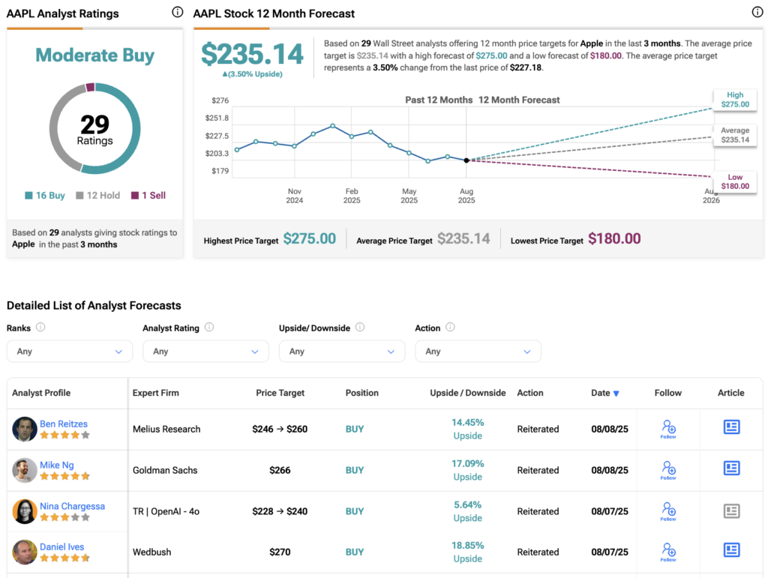This screenshot has height=578, width=768.
Task: Click the info icon next to Ranks
Action: [41, 327]
